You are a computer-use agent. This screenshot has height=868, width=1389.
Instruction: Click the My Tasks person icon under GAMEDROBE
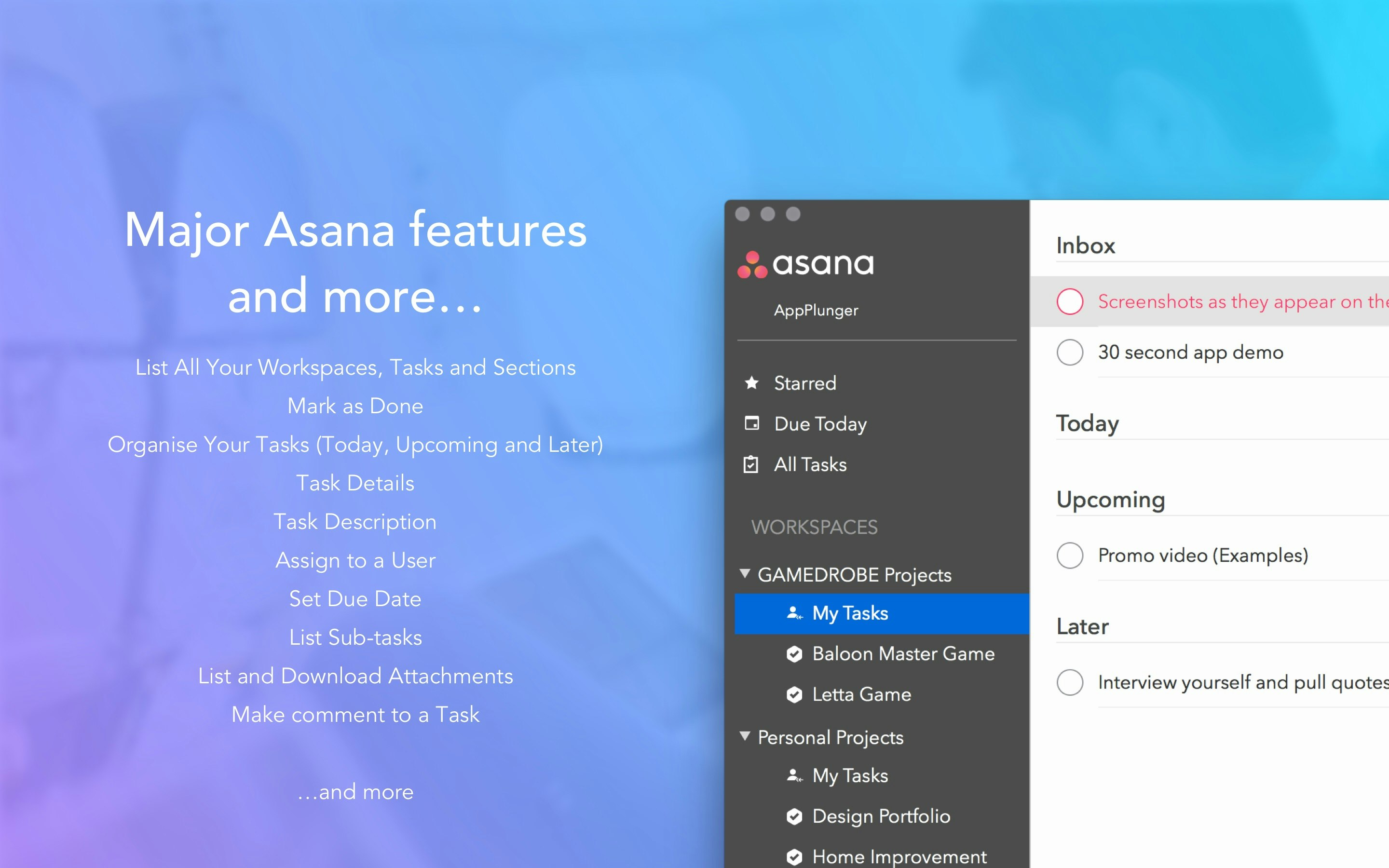pos(794,613)
